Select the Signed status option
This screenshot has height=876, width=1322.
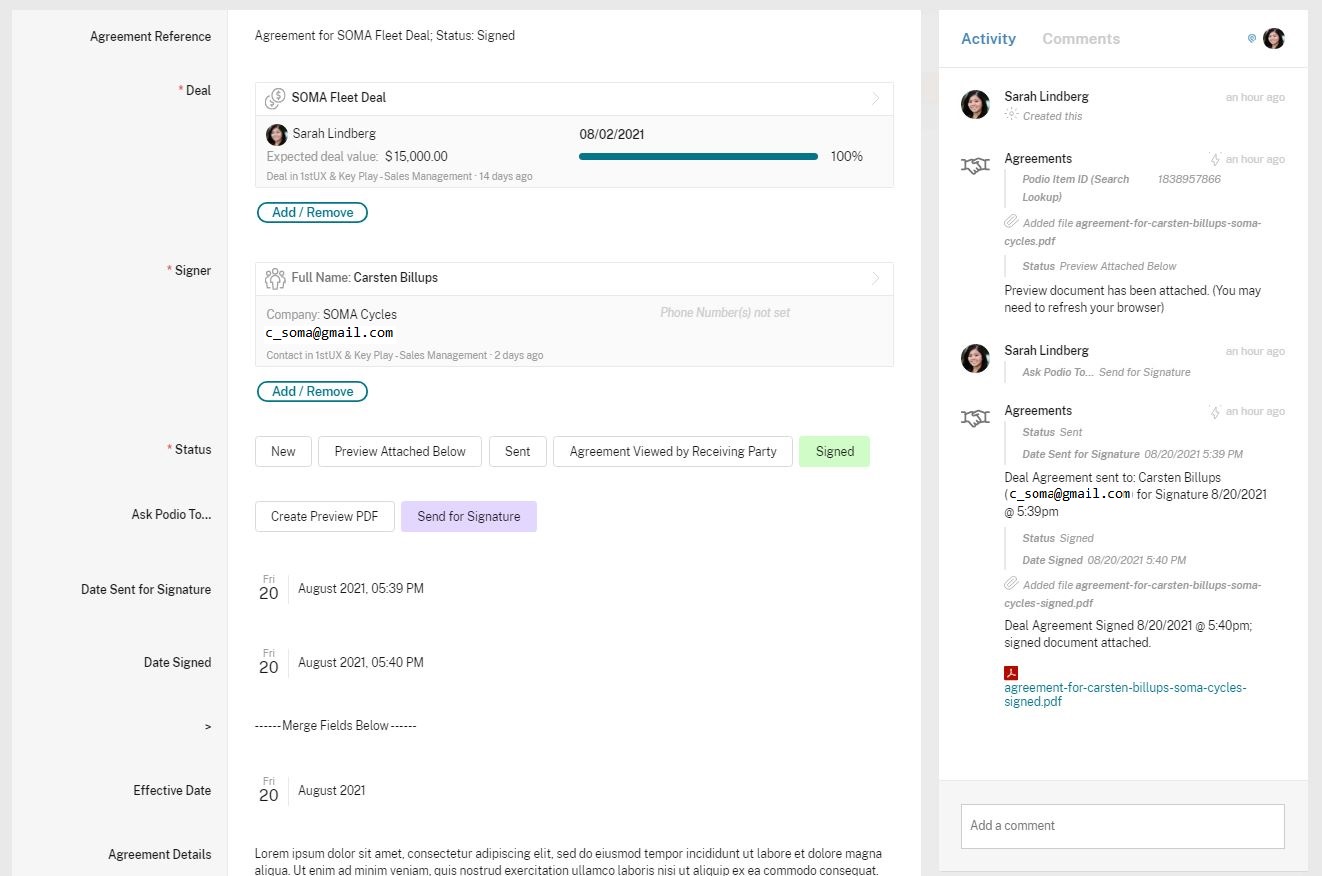834,451
